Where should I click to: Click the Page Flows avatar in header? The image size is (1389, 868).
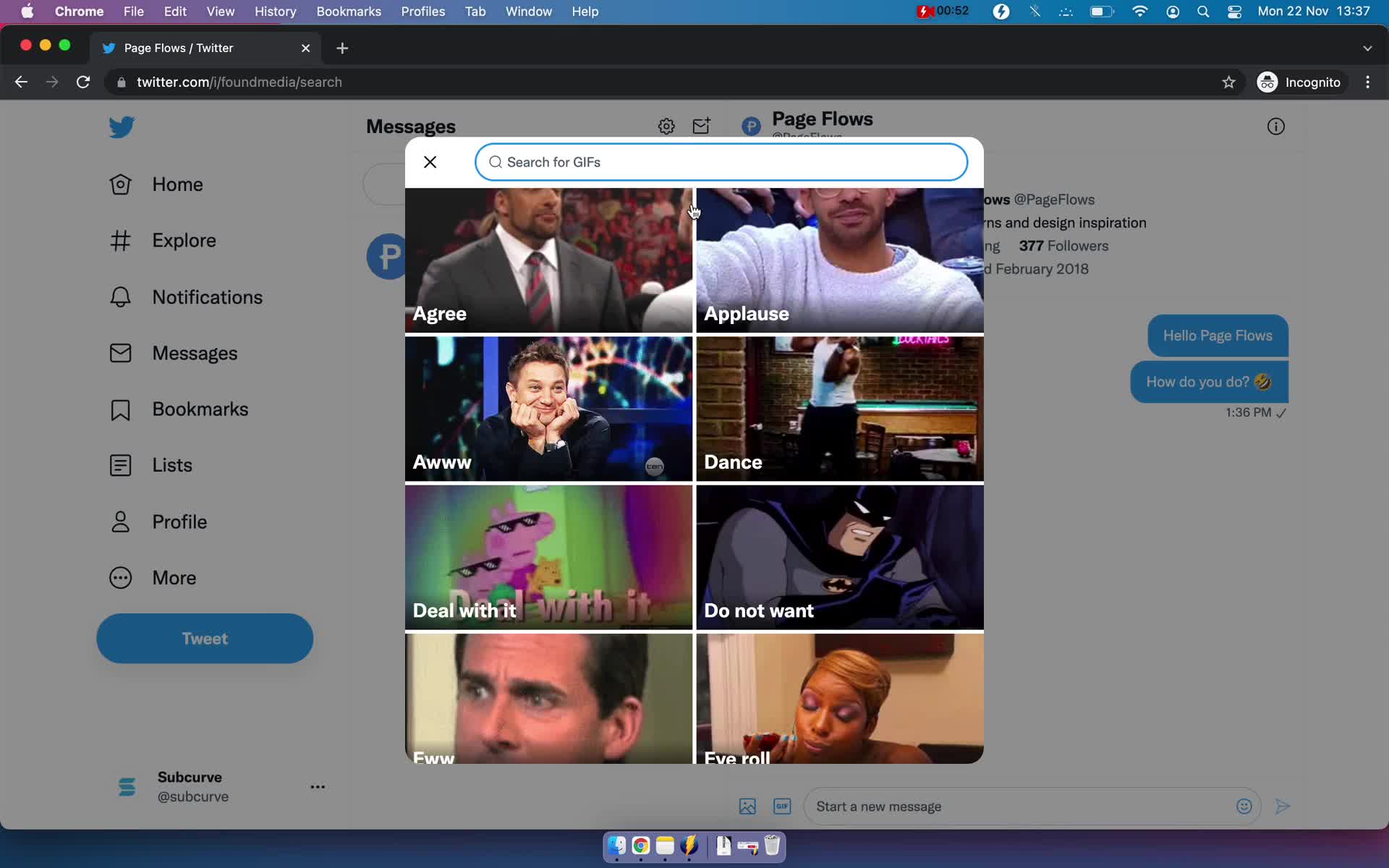pos(752,127)
